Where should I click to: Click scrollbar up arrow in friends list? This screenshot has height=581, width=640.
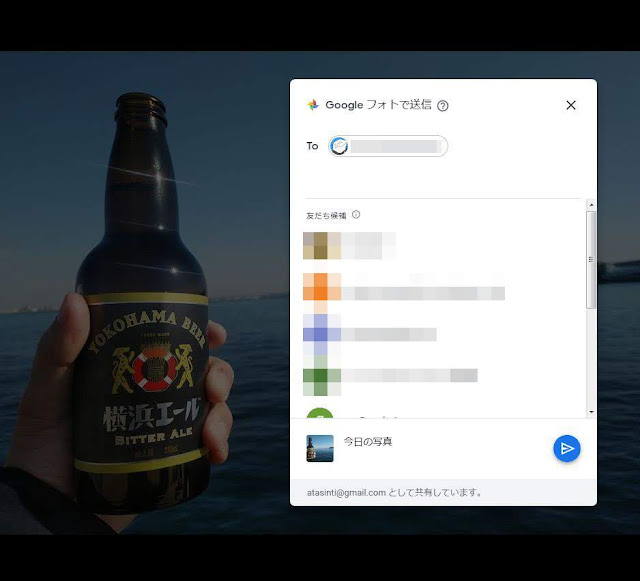pyautogui.click(x=591, y=205)
